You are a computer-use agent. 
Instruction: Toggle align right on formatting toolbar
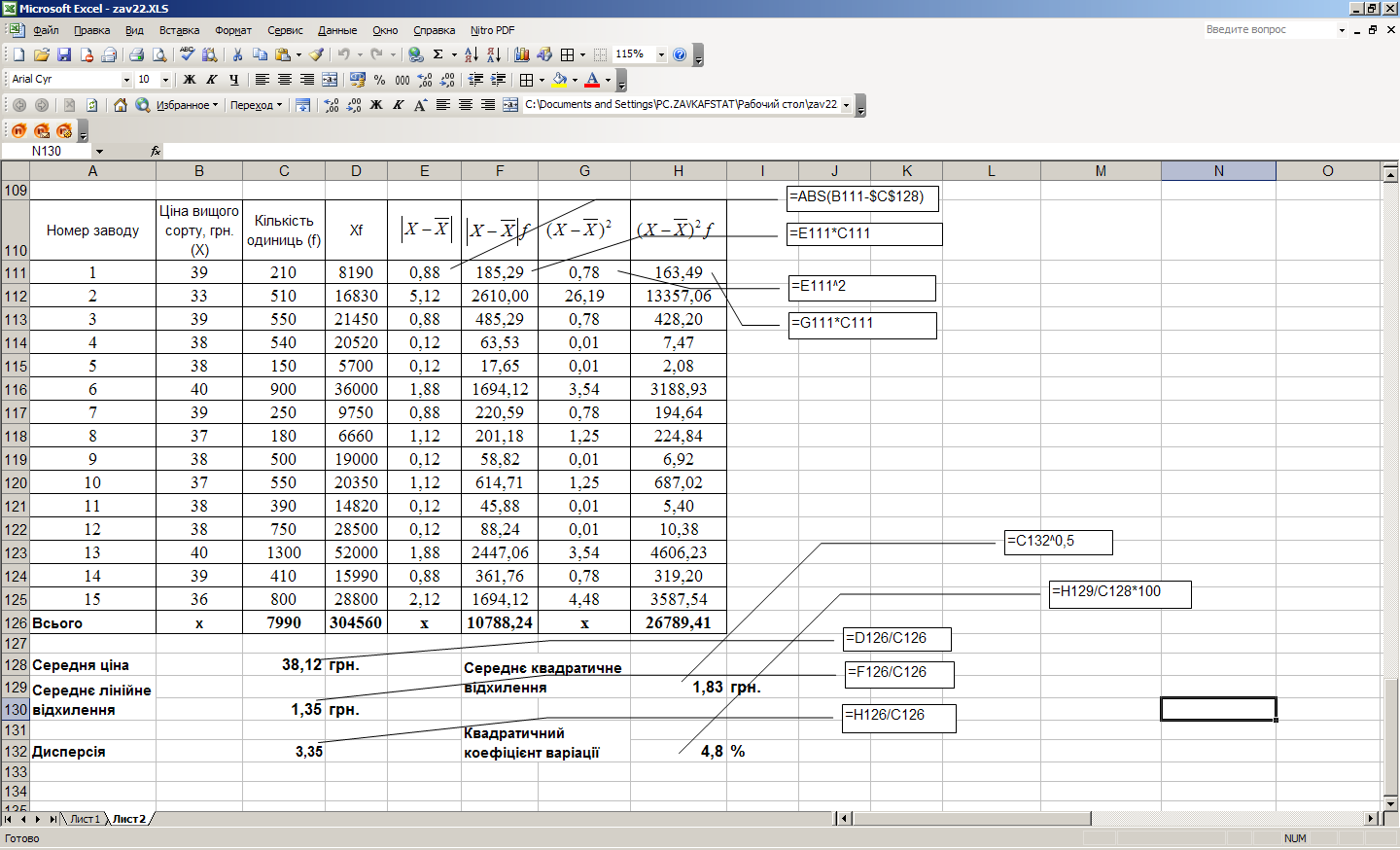tap(307, 80)
